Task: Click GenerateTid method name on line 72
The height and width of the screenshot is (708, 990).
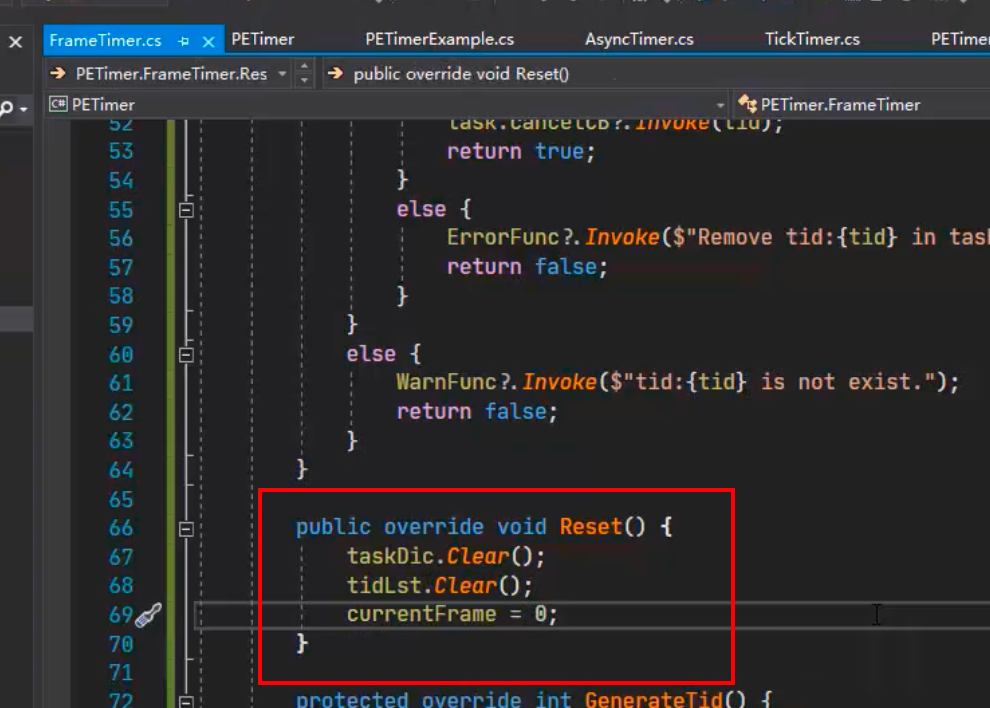Action: [653, 699]
